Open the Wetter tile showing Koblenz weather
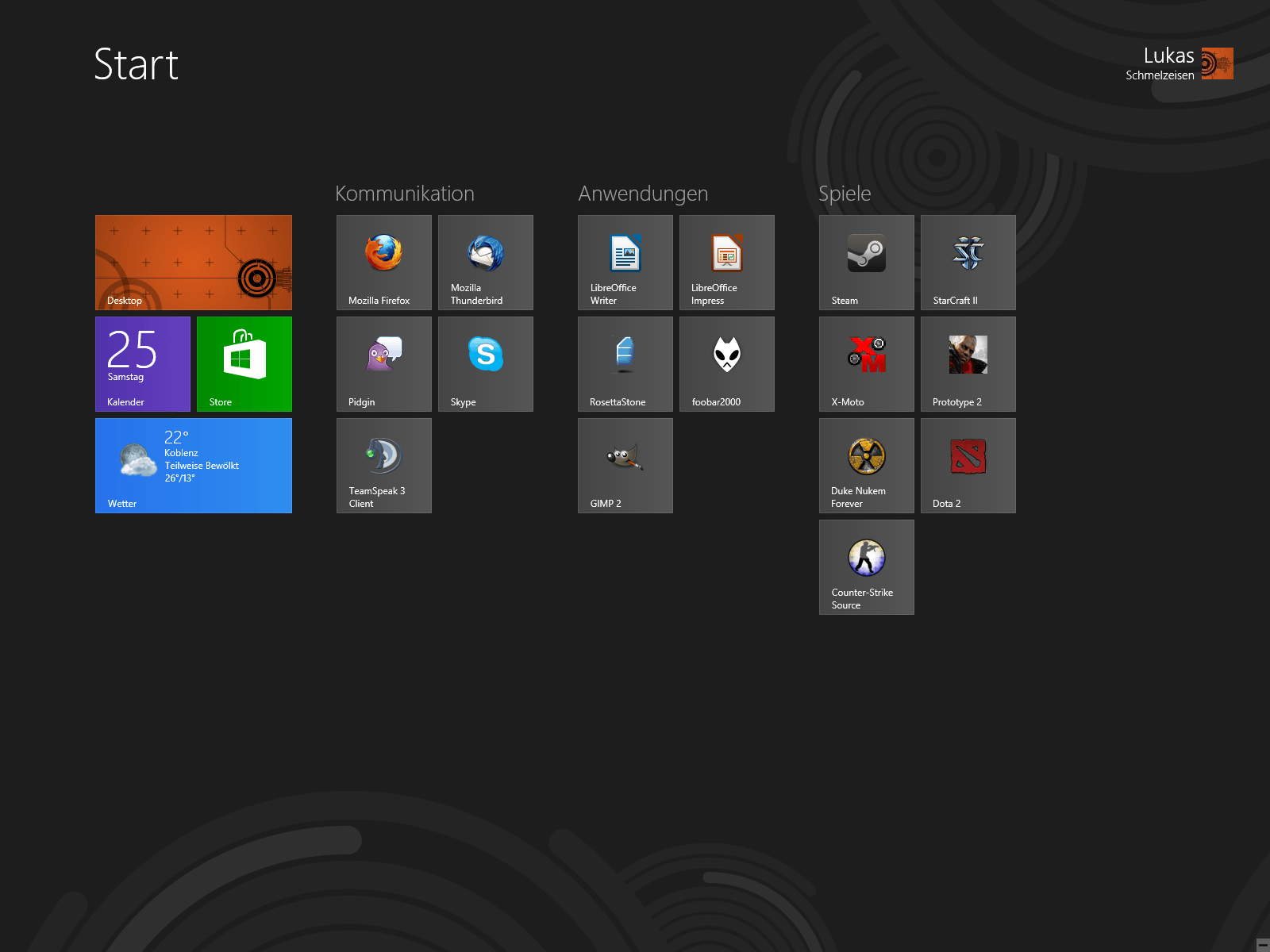The height and width of the screenshot is (952, 1270). point(193,466)
